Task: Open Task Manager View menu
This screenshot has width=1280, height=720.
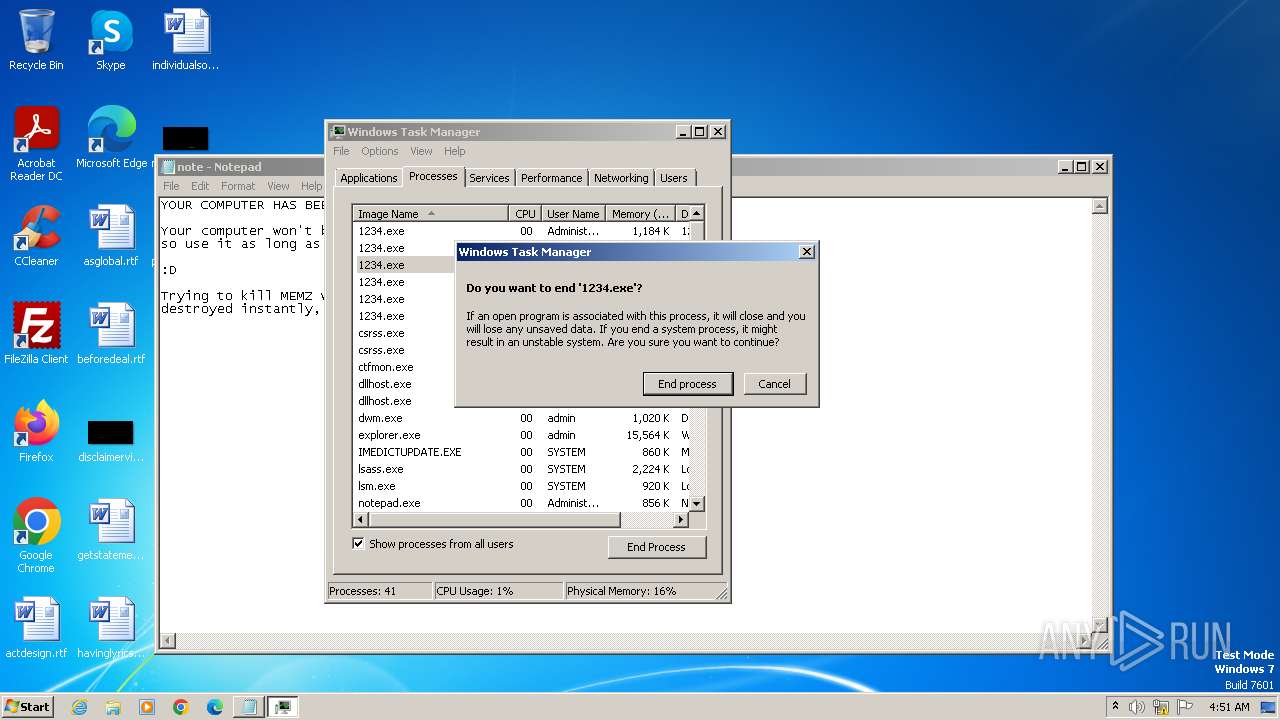Action: pos(421,151)
